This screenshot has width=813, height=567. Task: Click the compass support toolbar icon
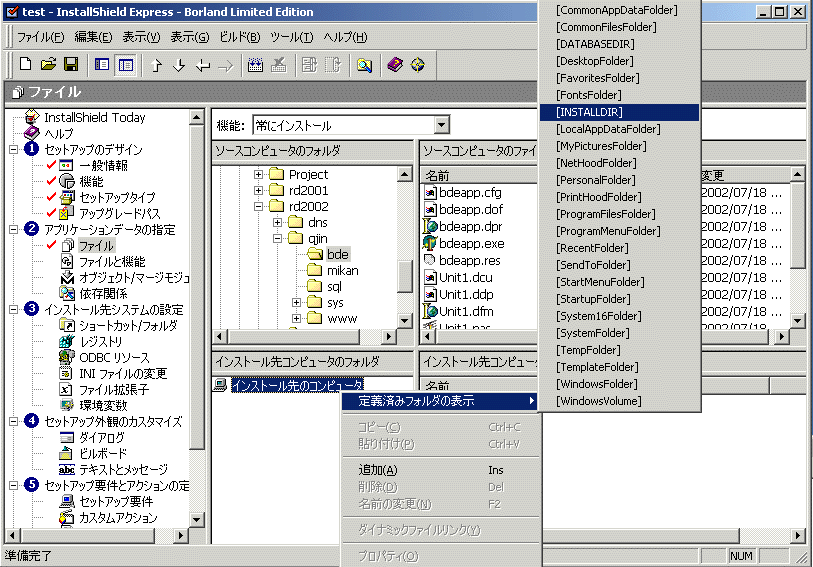417,65
